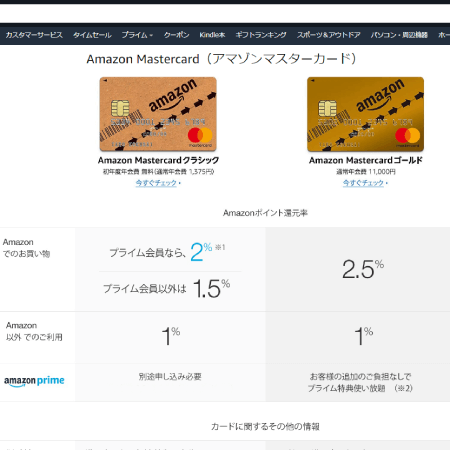Open カスタマーサービス in the navigation bar
450x450 pixels.
click(34, 35)
